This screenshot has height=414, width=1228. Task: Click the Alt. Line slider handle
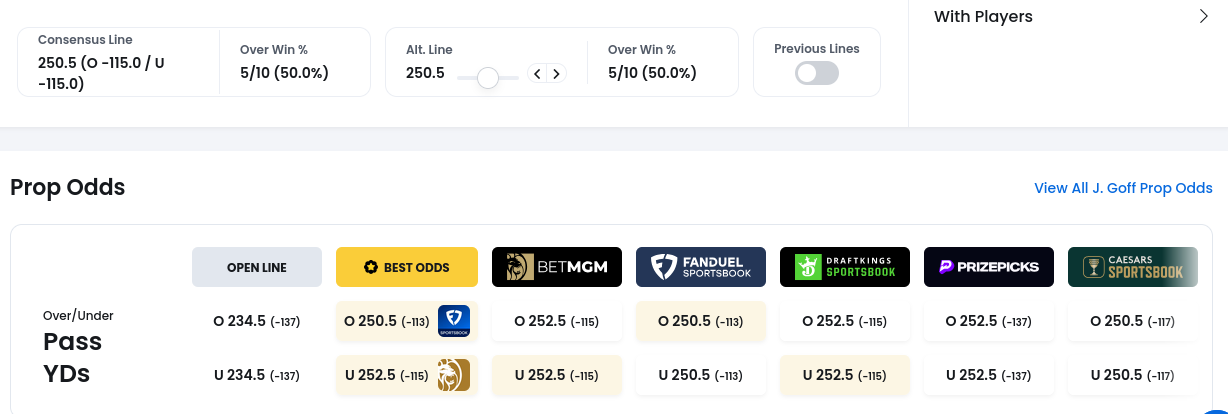(488, 77)
